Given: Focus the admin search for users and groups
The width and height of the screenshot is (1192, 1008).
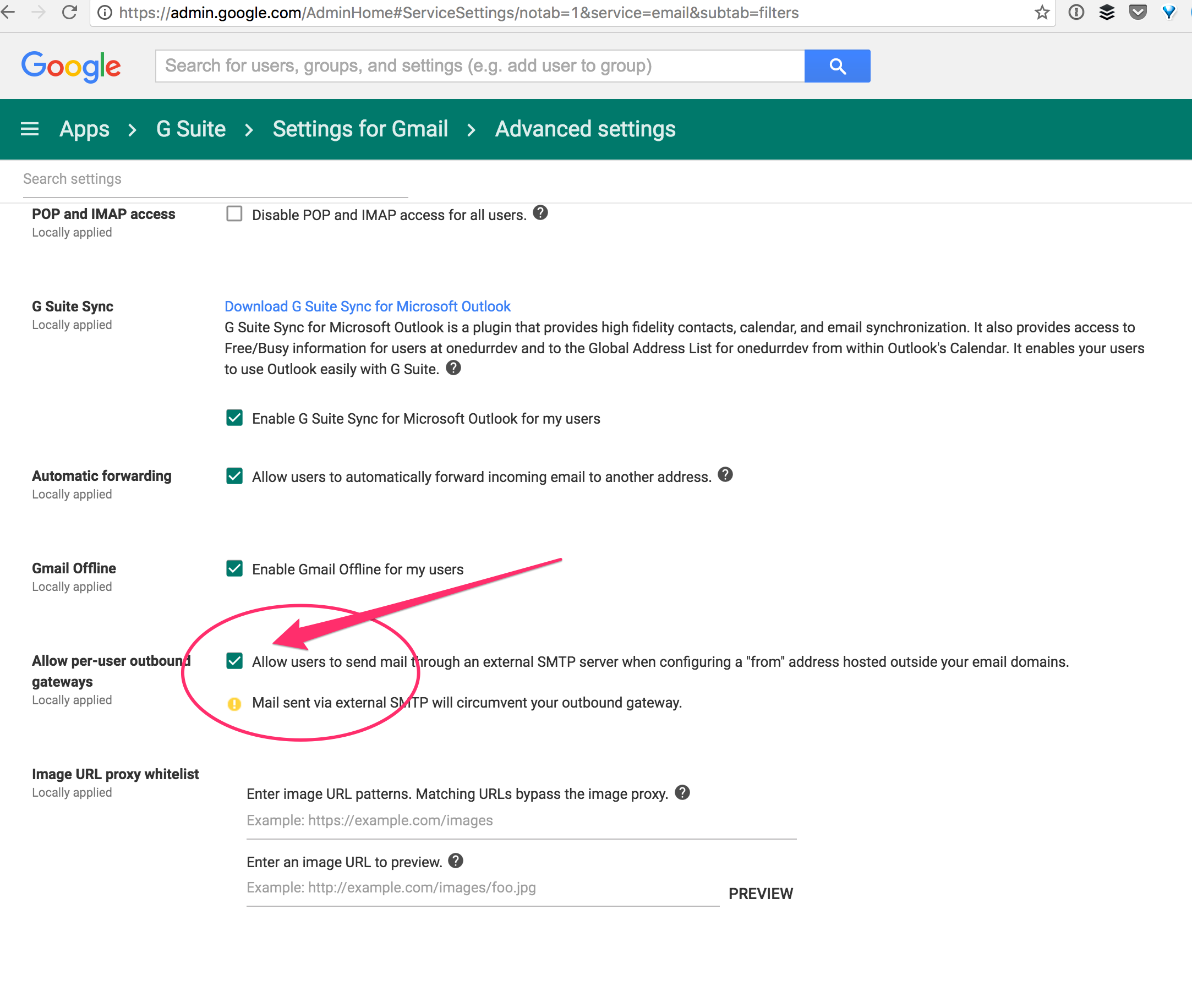Looking at the screenshot, I should point(480,66).
